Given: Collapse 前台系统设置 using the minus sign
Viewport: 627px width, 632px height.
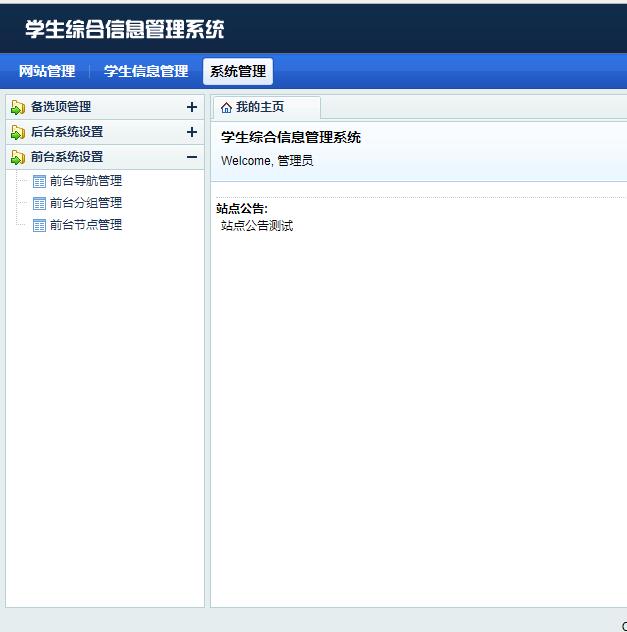Looking at the screenshot, I should pos(192,157).
